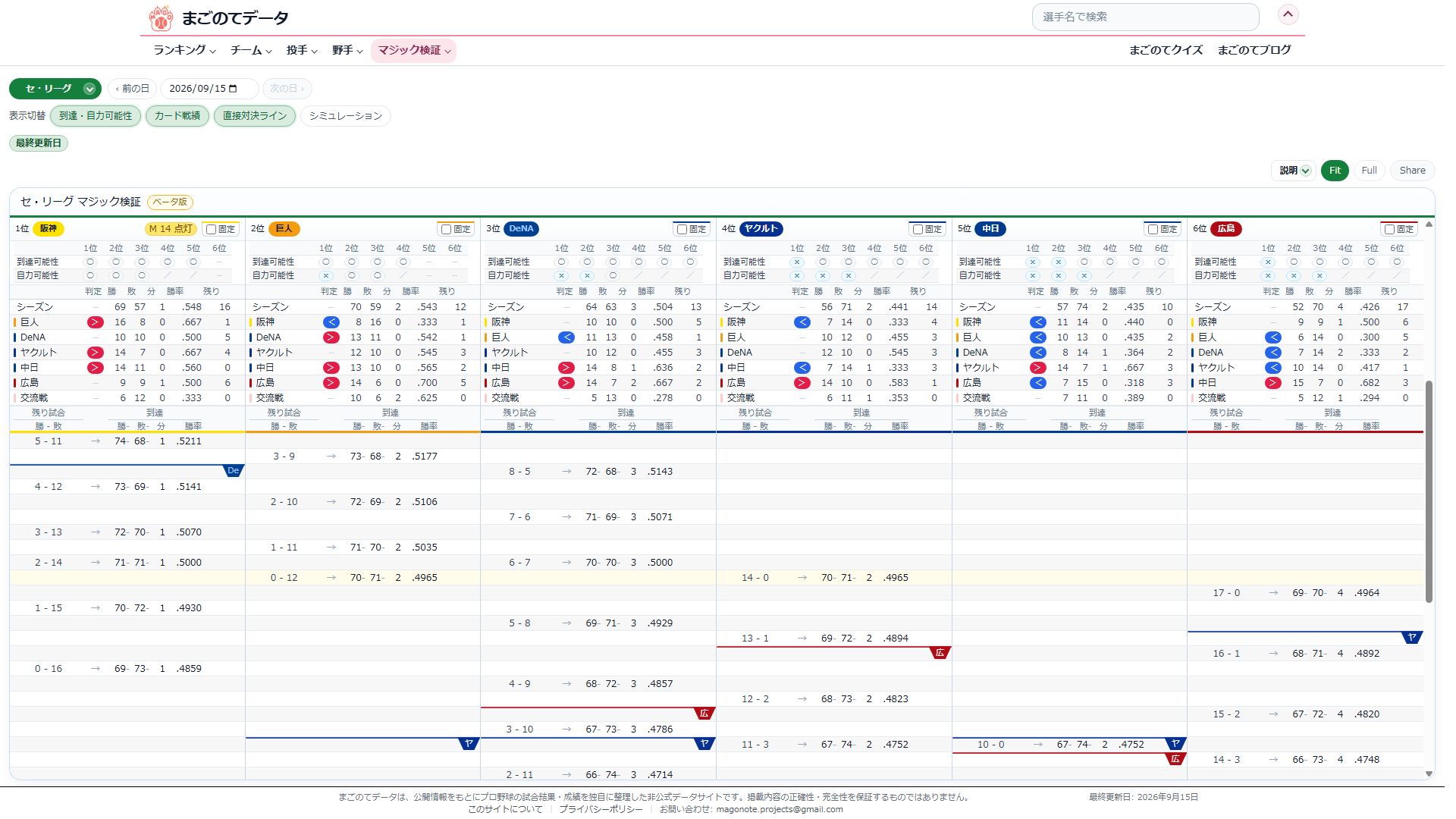This screenshot has height=819, width=1456.
Task: Expand the 投手 menu
Action: [302, 51]
